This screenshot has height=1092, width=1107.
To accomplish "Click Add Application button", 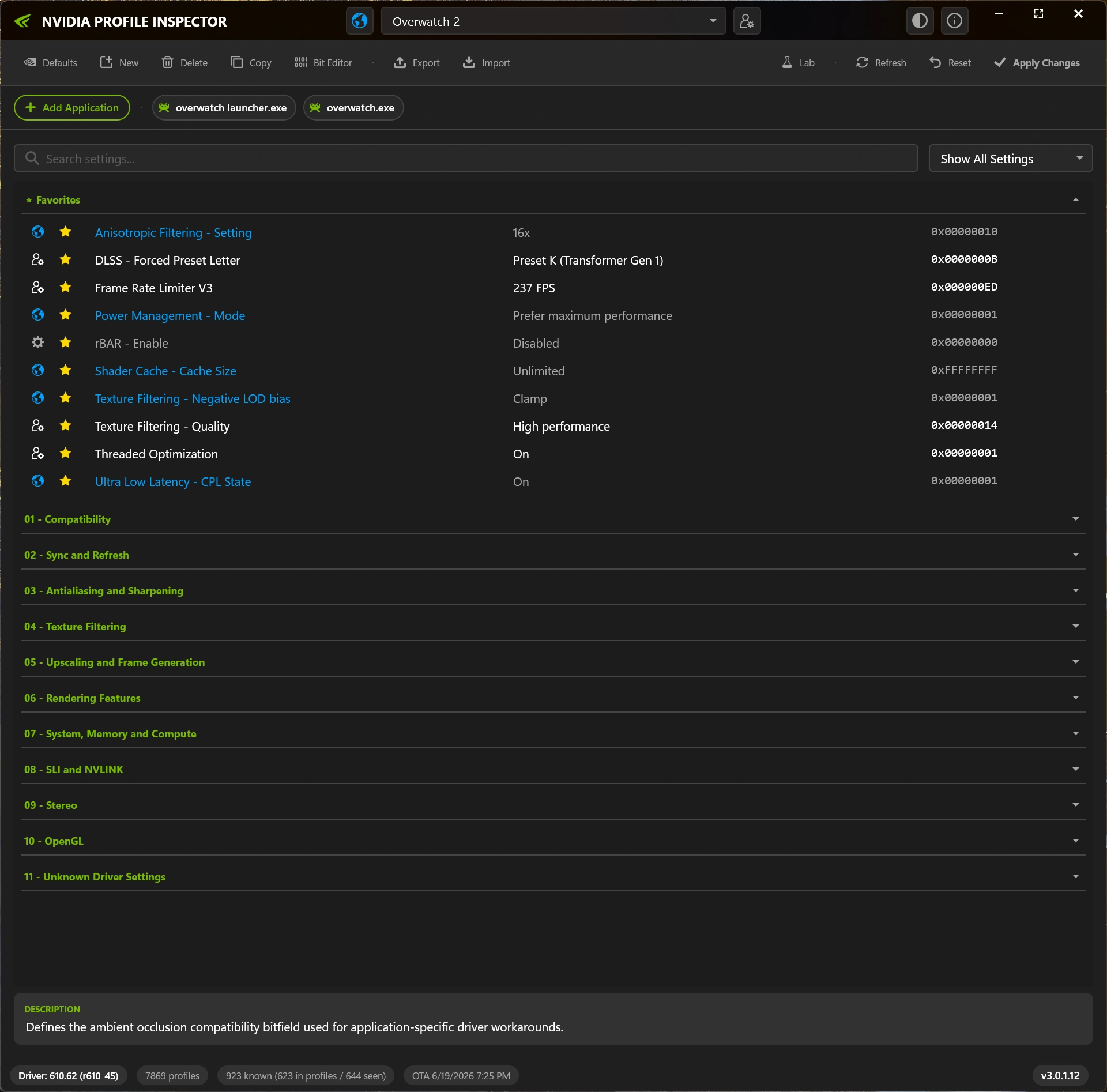I will 72,108.
